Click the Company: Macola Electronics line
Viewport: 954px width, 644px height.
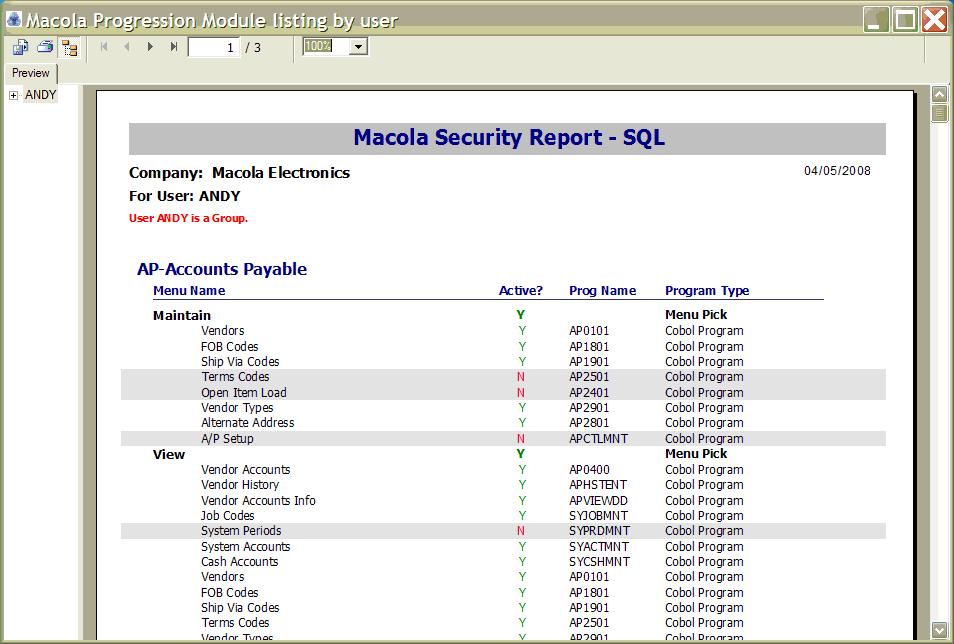click(239, 173)
